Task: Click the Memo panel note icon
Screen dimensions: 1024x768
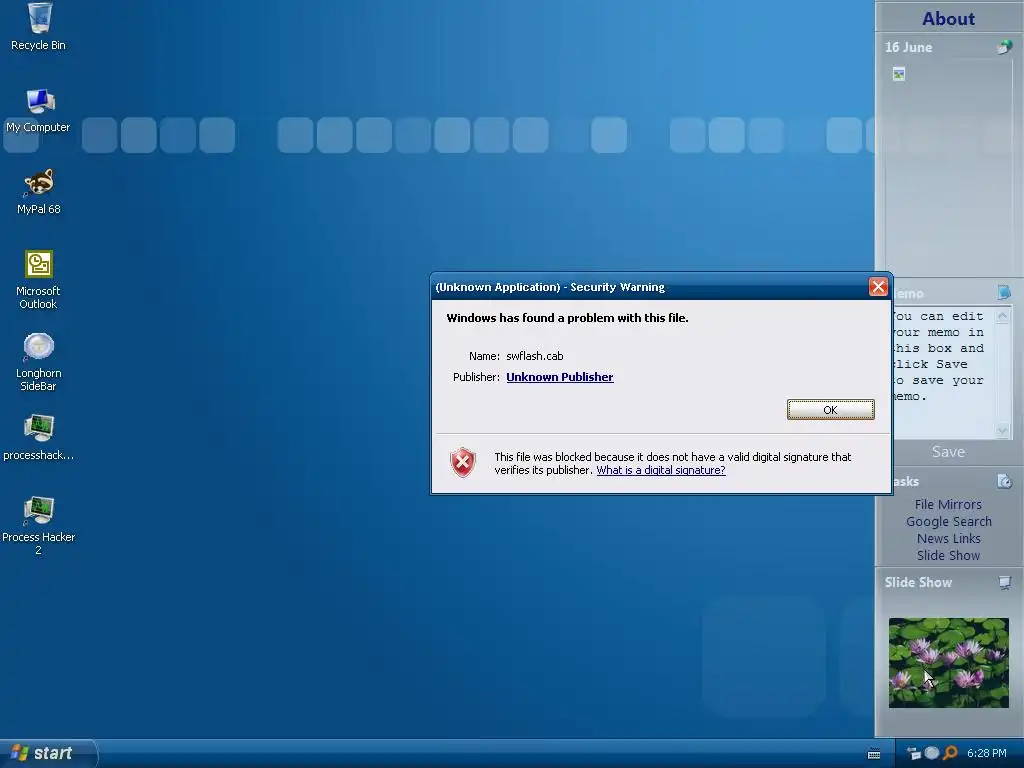Action: [x=1004, y=292]
